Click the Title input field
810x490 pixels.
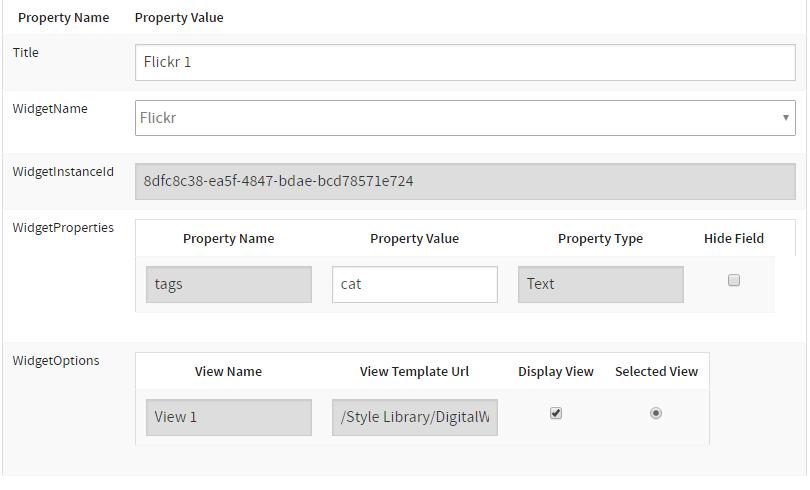465,62
